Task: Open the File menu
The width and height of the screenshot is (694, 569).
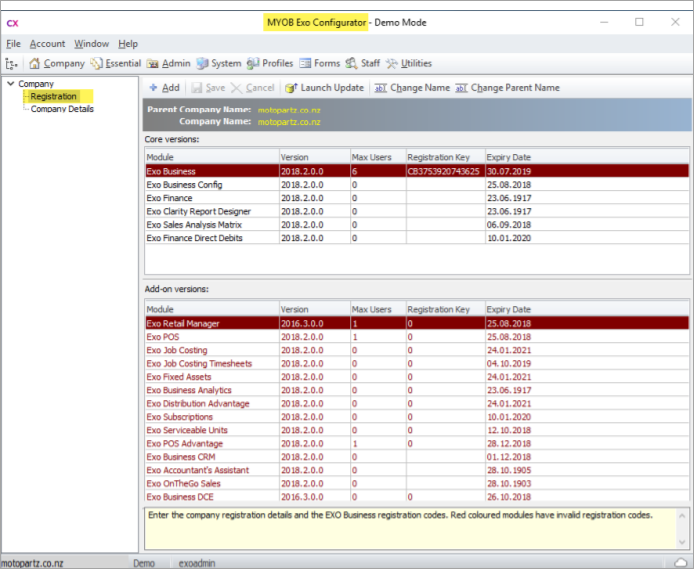Action: 13,44
